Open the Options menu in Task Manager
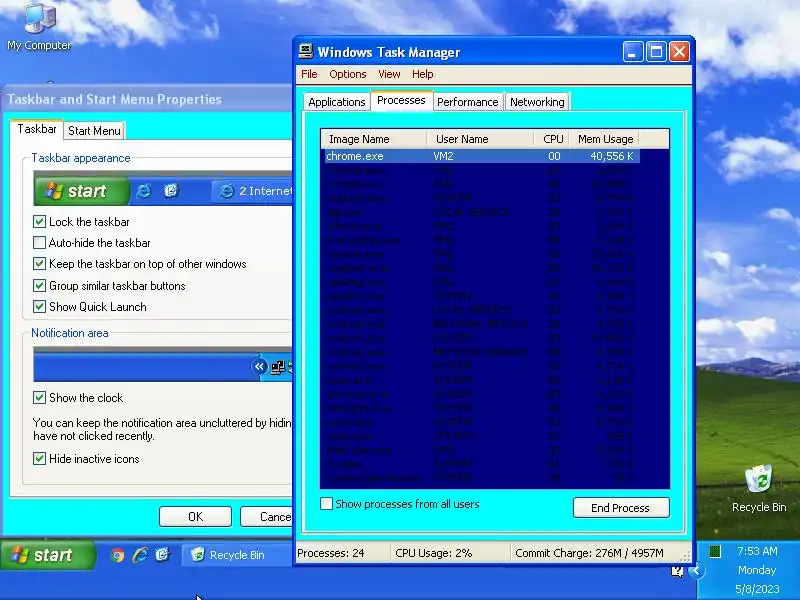800x600 pixels. tap(347, 74)
